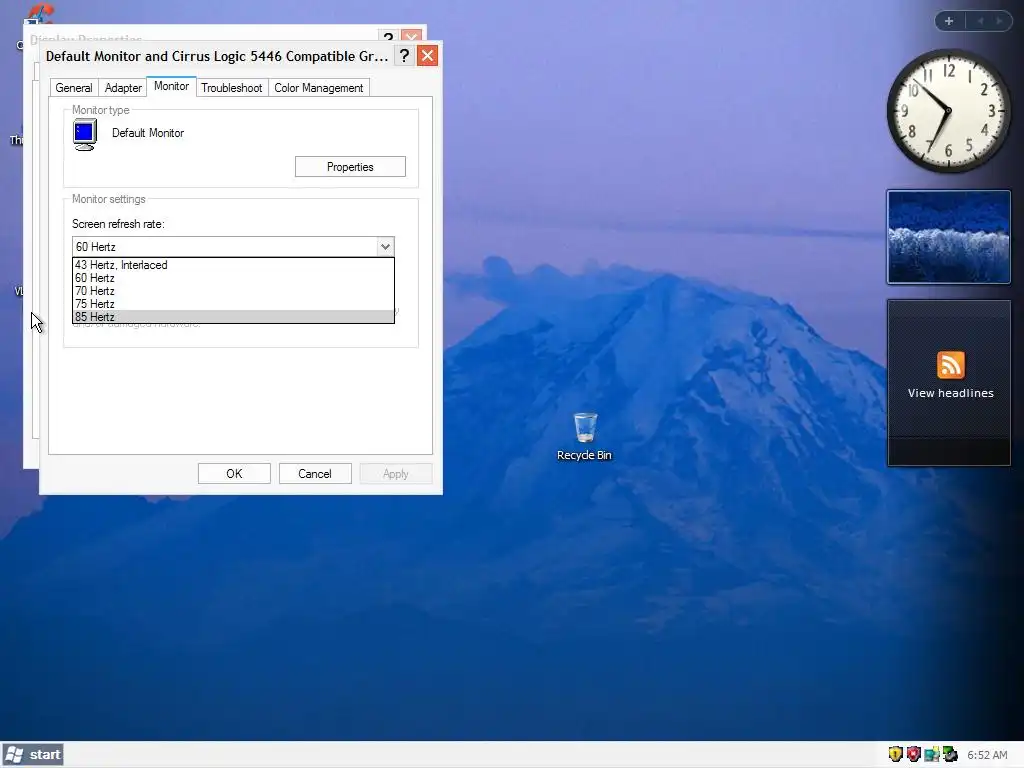Image resolution: width=1024 pixels, height=768 pixels.
Task: Click the question mark help icon
Action: pos(404,56)
